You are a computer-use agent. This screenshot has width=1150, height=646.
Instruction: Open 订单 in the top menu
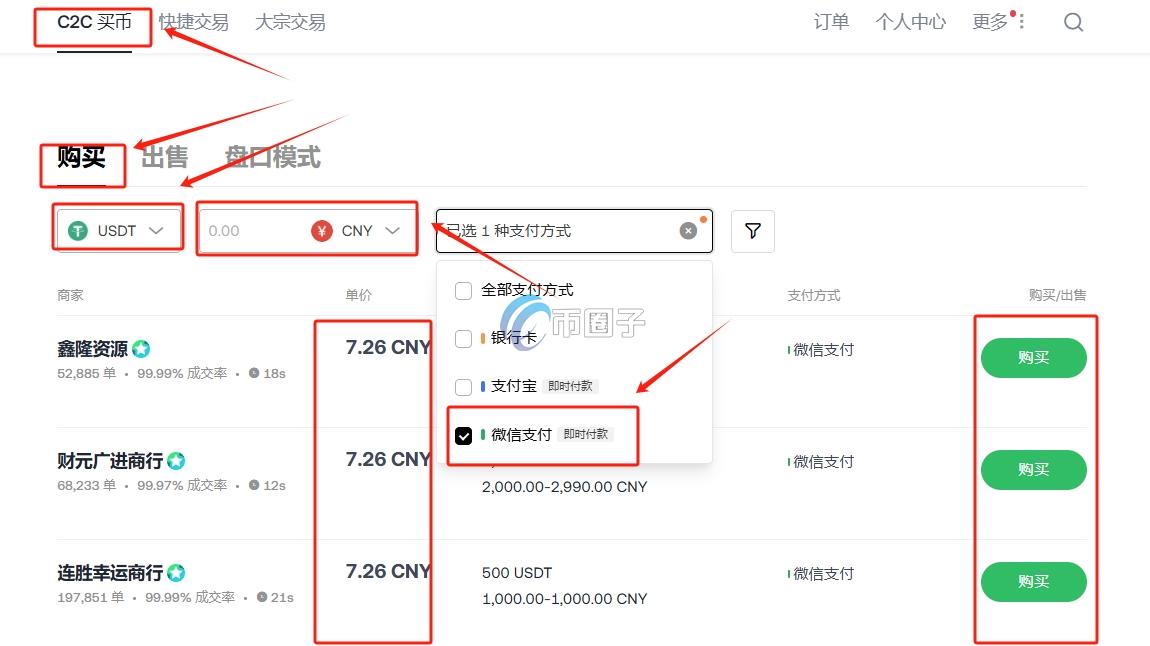pyautogui.click(x=831, y=20)
